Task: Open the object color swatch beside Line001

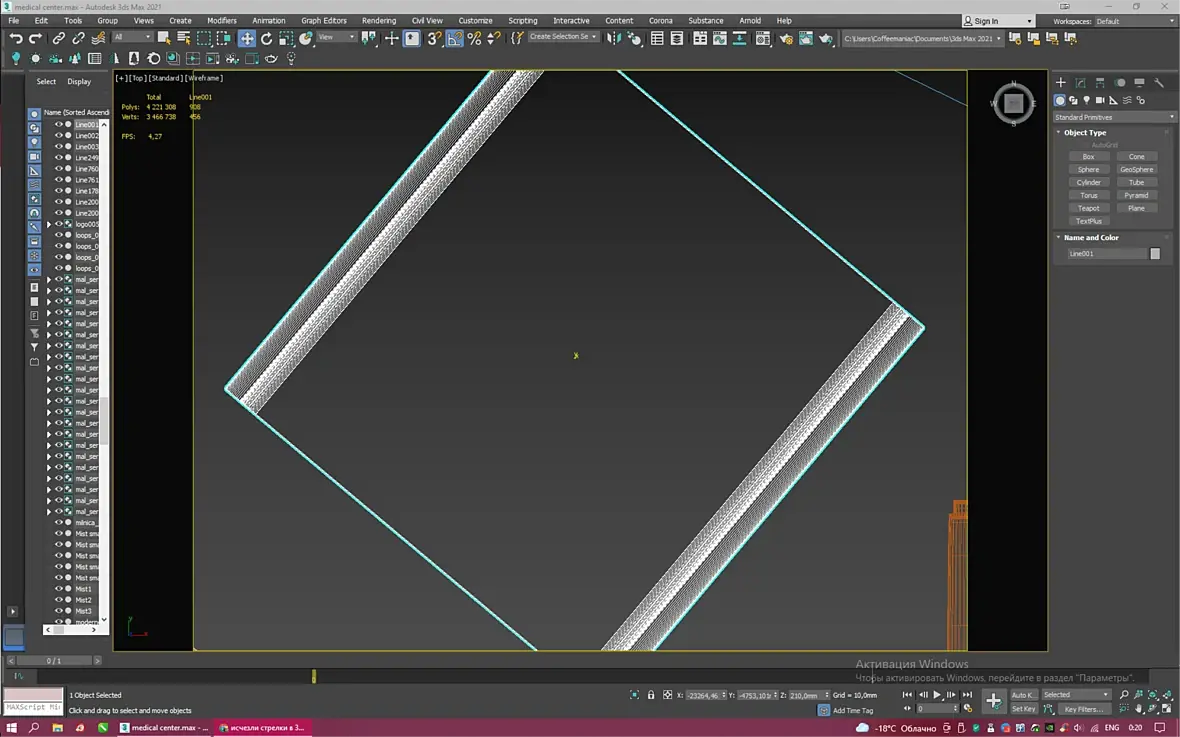Action: (x=1155, y=254)
